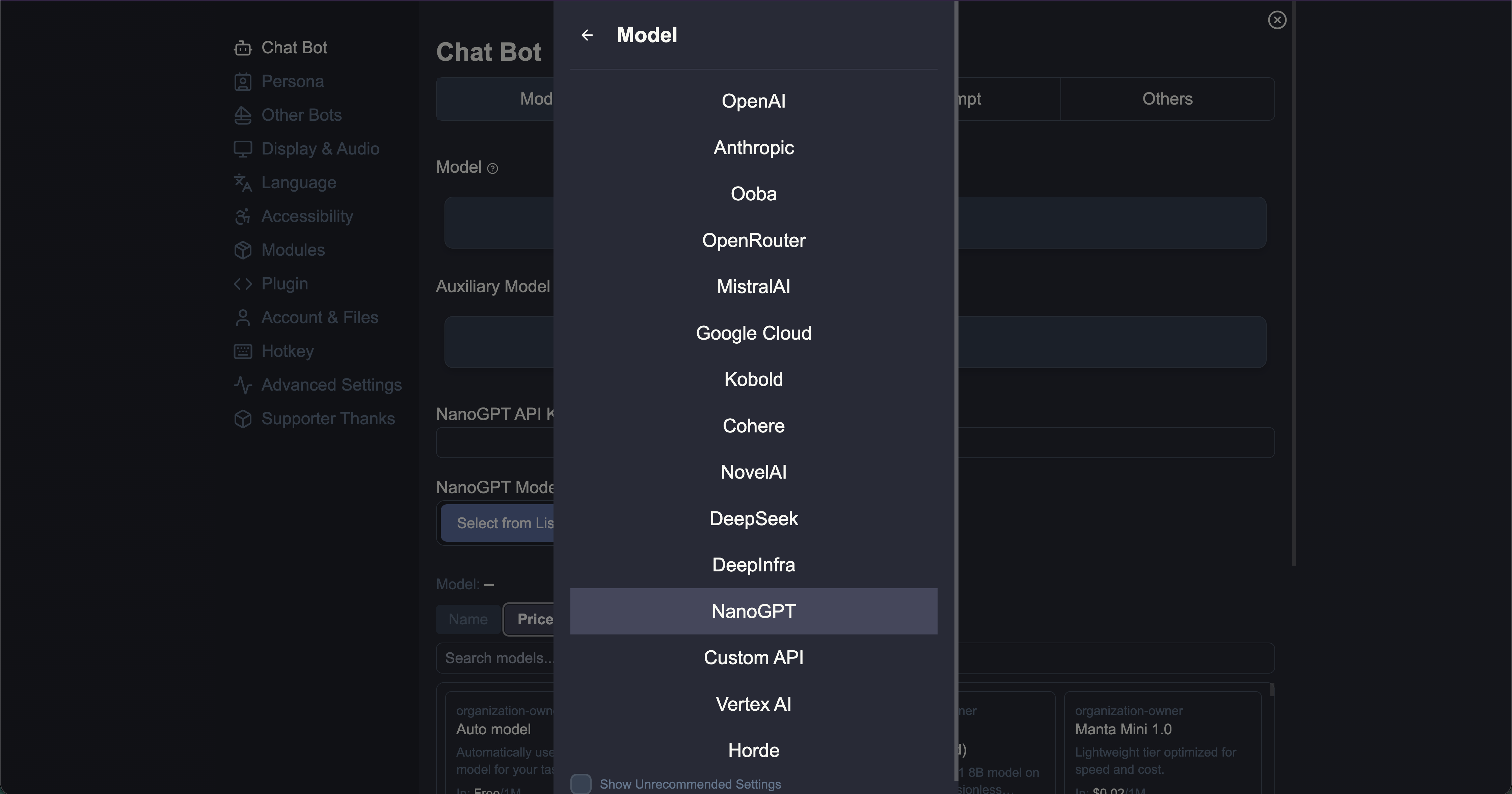Select the Plugin code icon
This screenshot has width=1512, height=794.
tap(243, 283)
